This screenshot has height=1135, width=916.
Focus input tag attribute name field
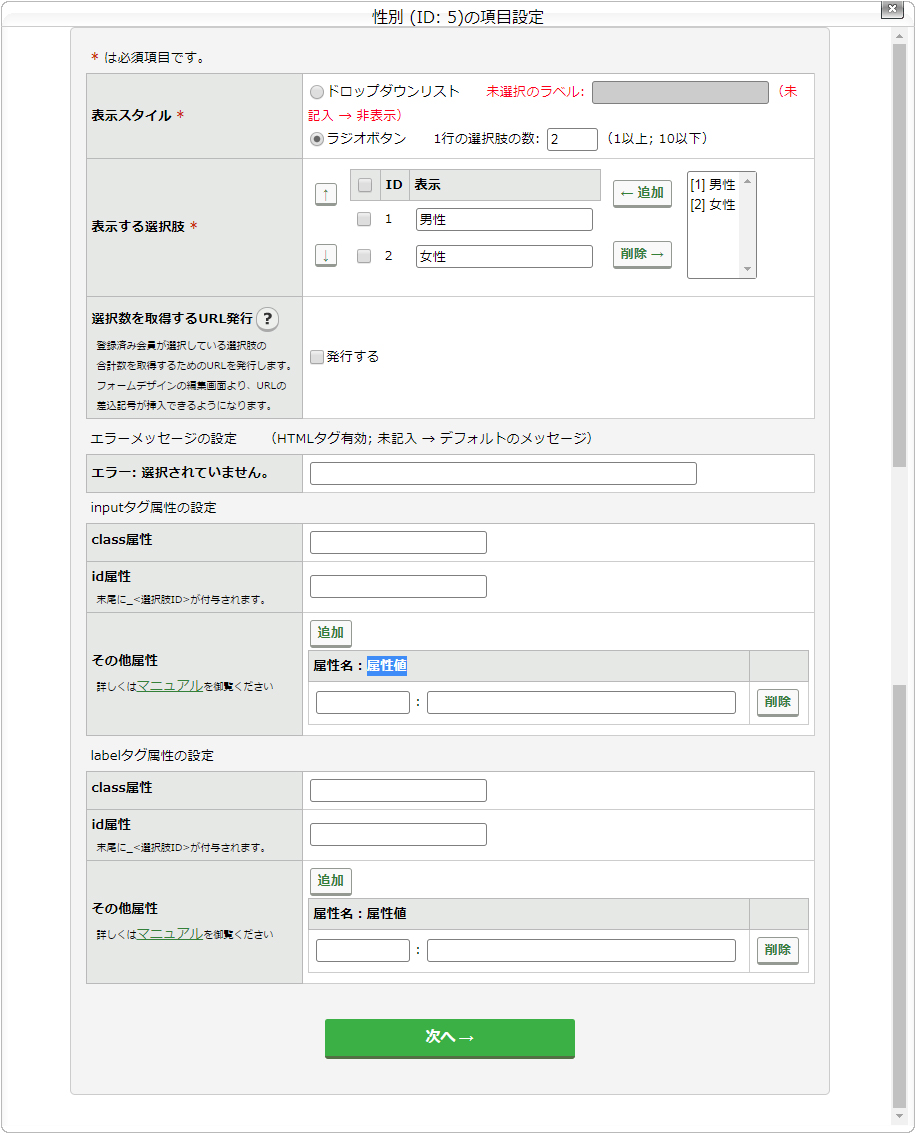point(363,702)
